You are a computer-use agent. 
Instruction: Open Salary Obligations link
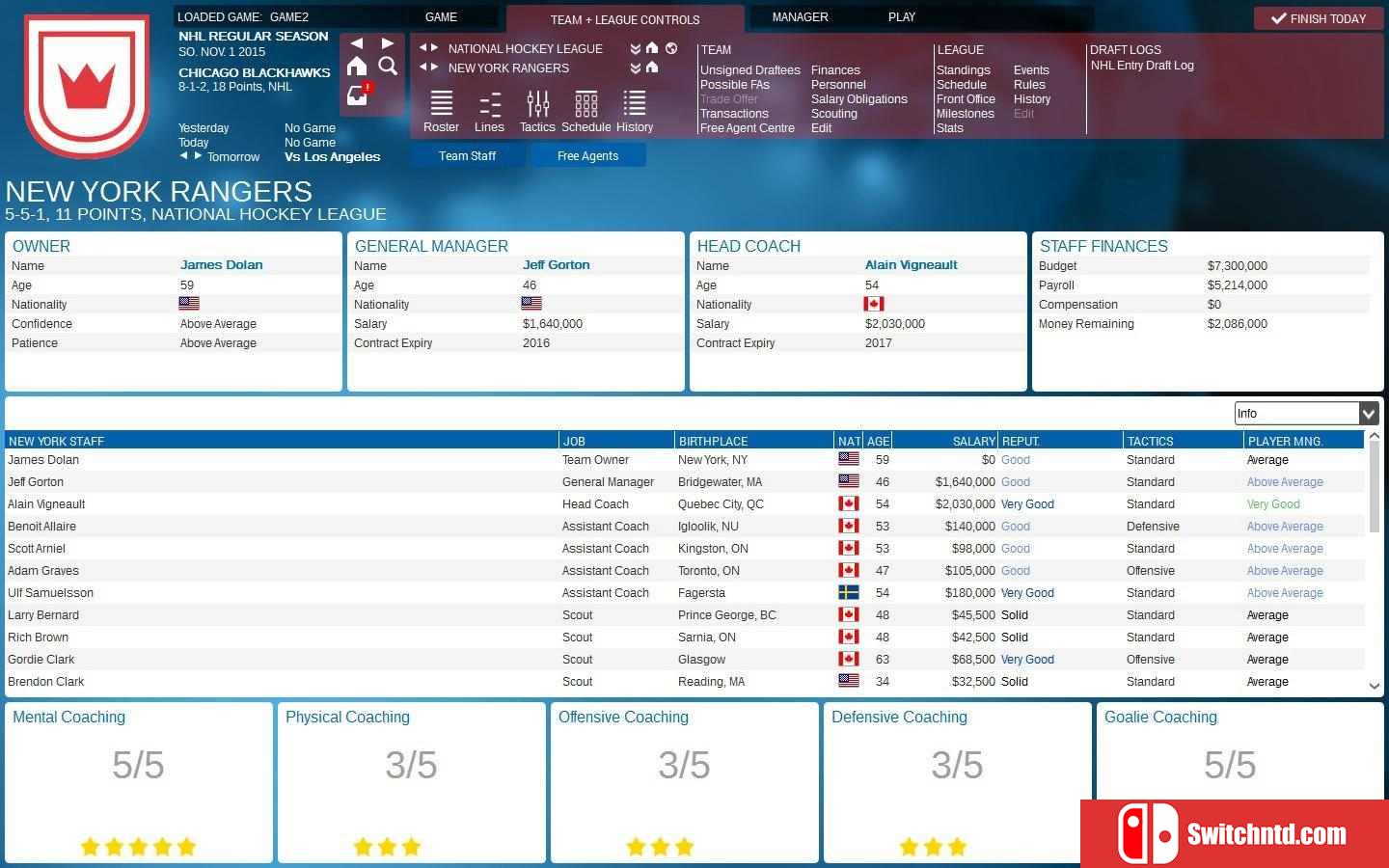(x=858, y=99)
